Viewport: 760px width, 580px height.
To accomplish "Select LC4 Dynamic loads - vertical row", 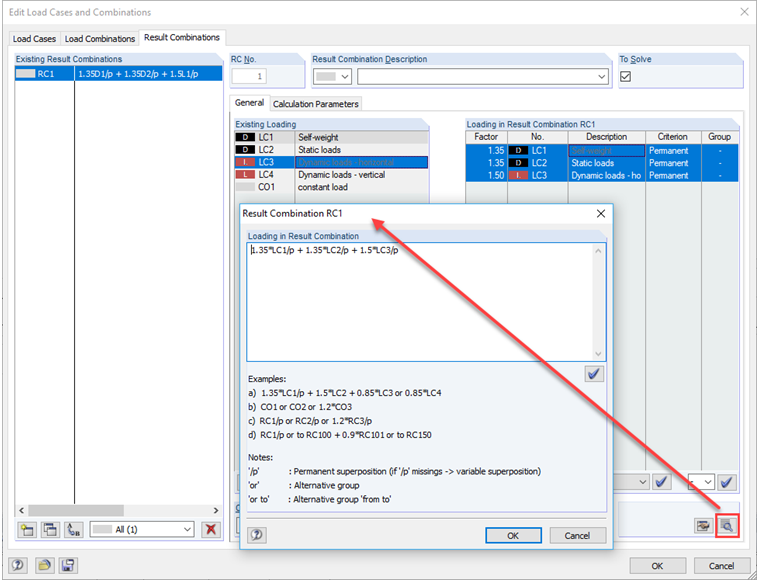I will click(x=332, y=174).
